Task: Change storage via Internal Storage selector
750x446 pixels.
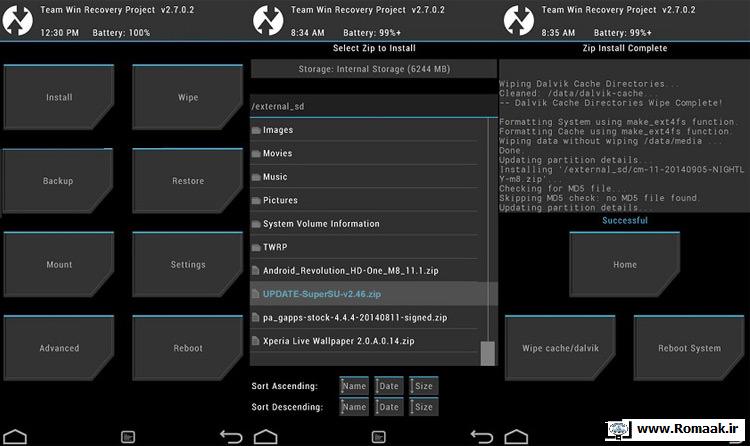Action: pyautogui.click(x=374, y=69)
